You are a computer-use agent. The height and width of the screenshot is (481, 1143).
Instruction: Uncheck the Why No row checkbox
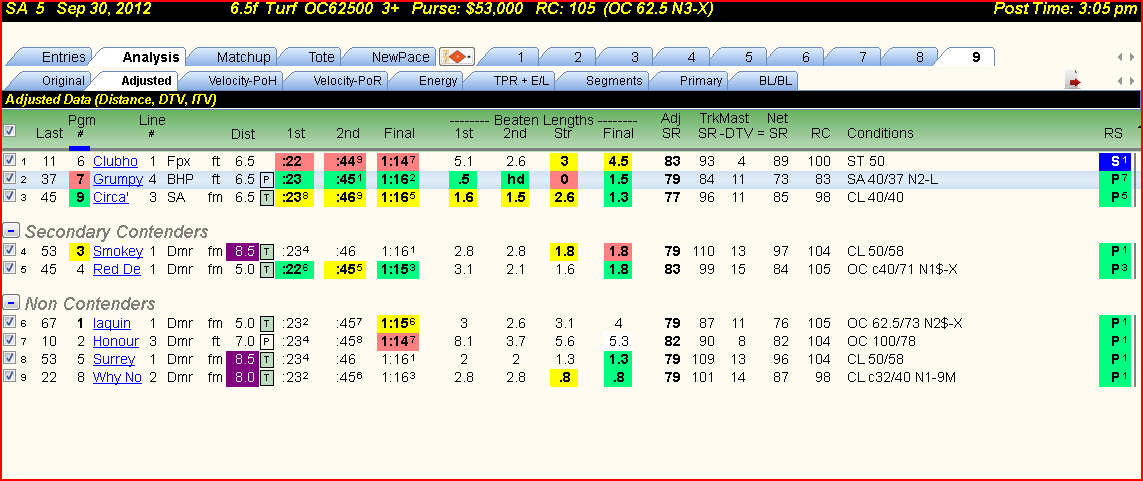coord(9,376)
